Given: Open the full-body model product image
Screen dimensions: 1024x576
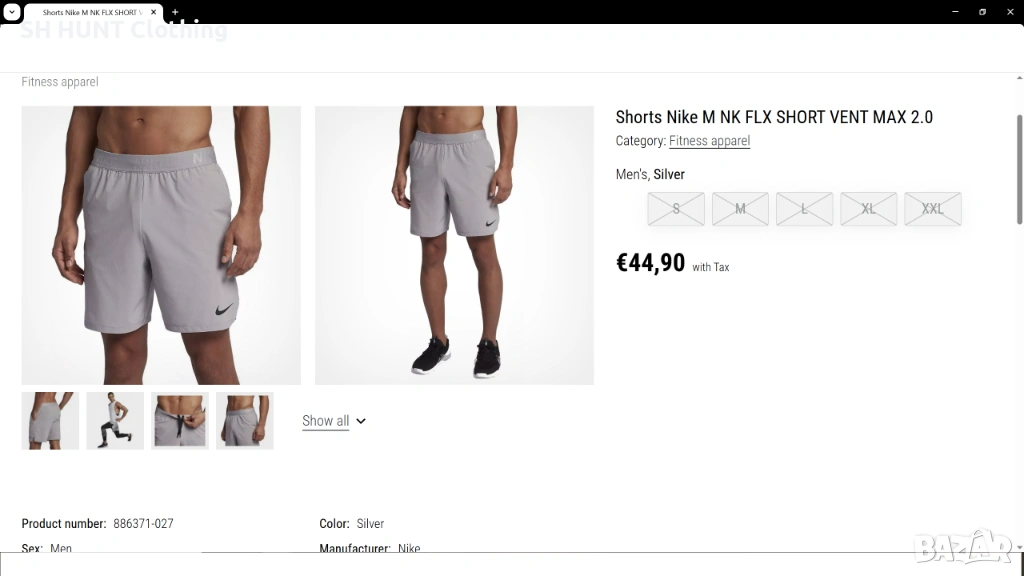Looking at the screenshot, I should tap(454, 245).
